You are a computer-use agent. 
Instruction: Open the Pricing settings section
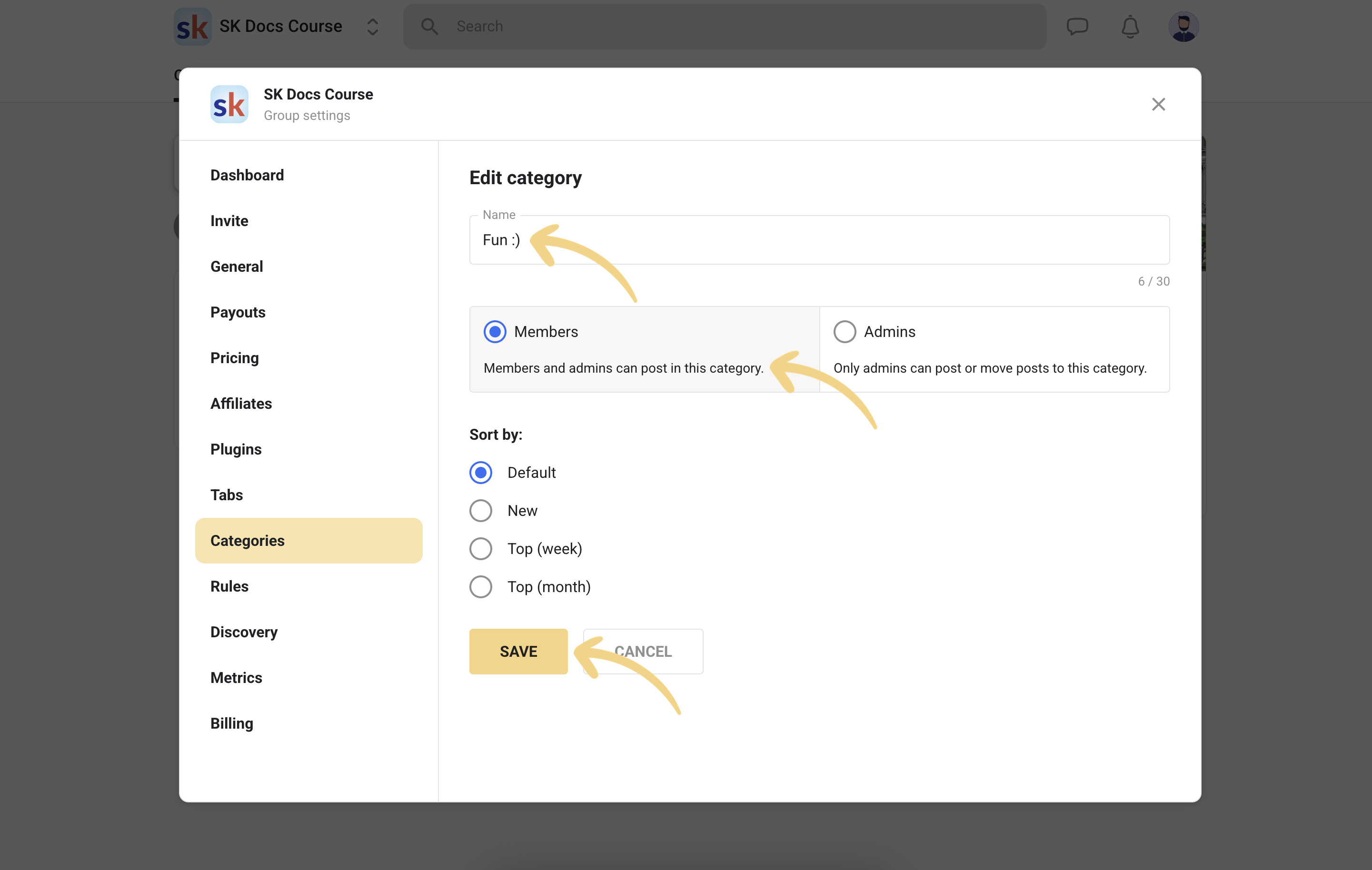click(308, 358)
